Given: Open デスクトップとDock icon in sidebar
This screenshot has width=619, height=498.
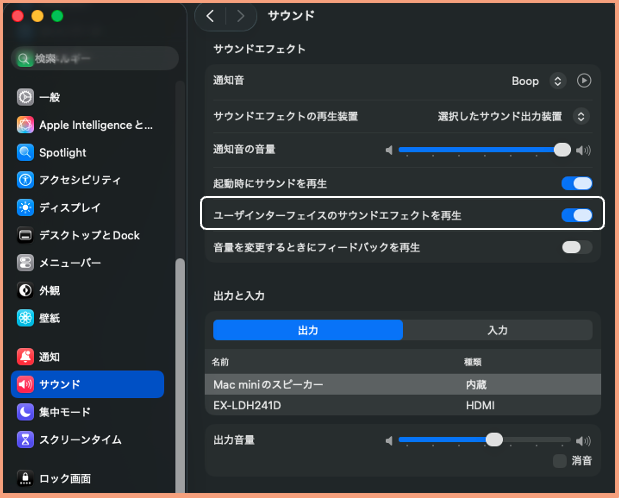Looking at the screenshot, I should click(26, 236).
